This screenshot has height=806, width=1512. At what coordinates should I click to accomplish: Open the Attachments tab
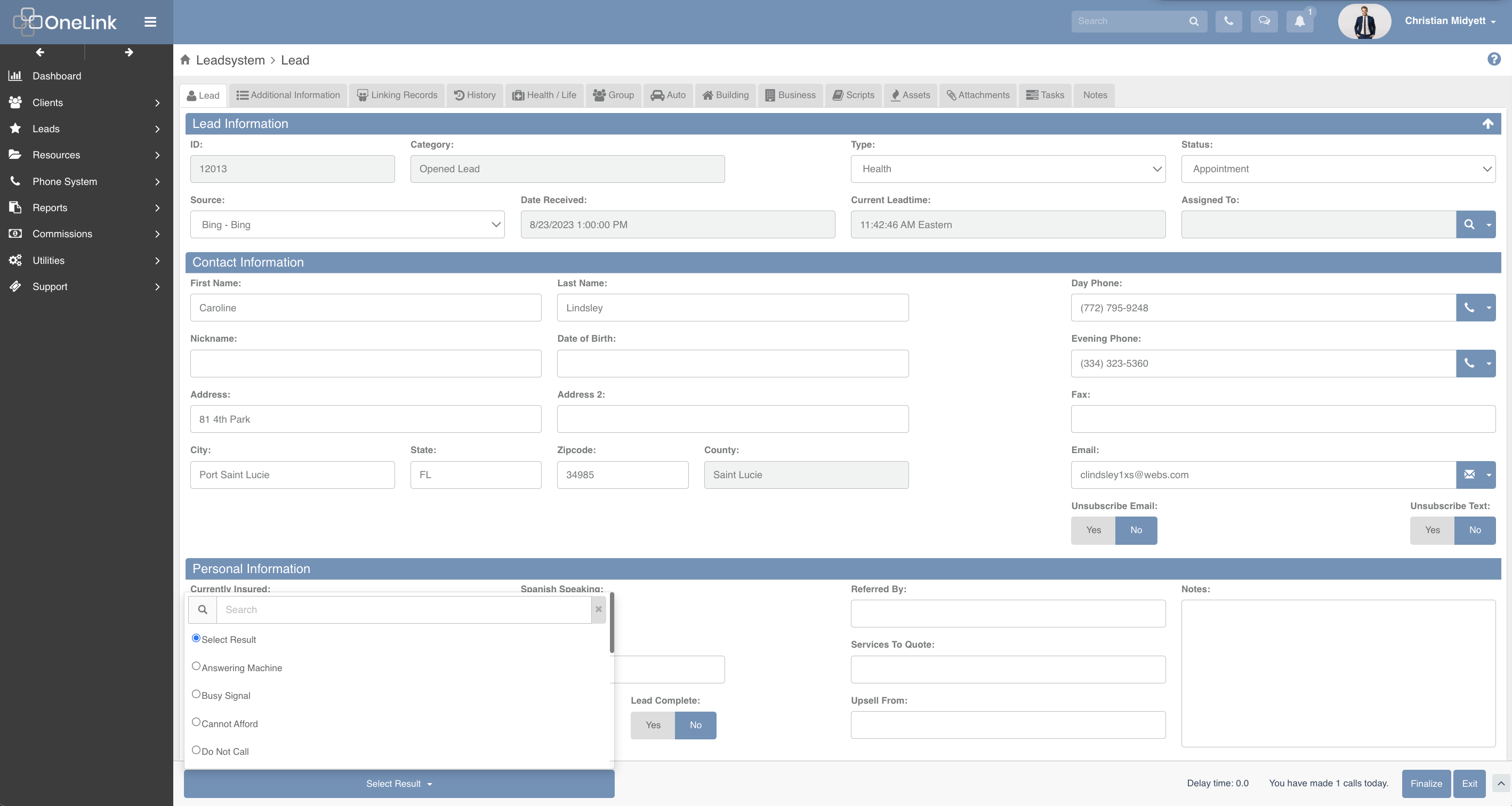pos(977,94)
